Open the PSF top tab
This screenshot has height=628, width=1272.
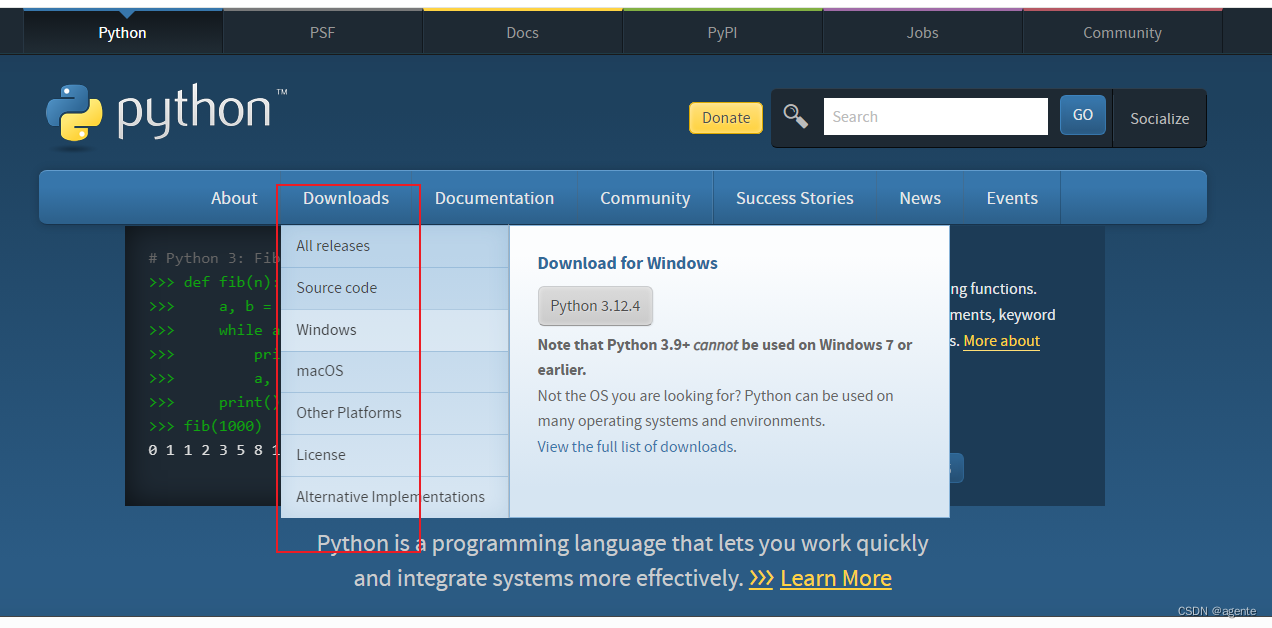coord(322,32)
